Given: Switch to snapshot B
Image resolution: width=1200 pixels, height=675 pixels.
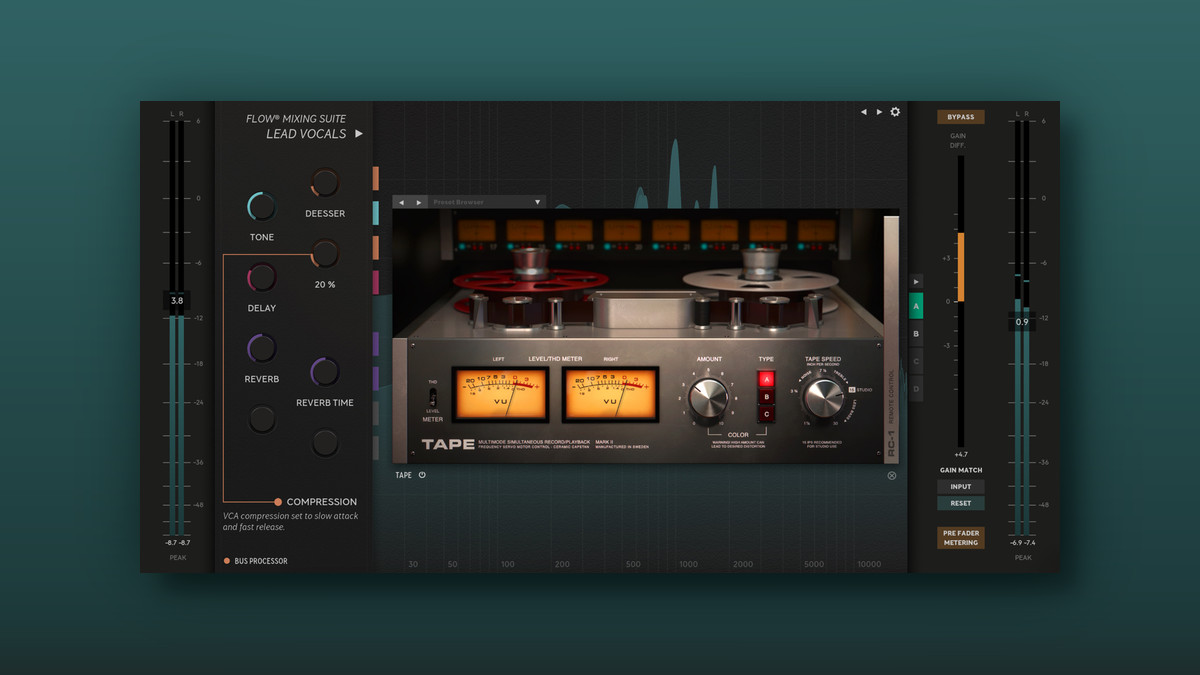Looking at the screenshot, I should point(916,334).
